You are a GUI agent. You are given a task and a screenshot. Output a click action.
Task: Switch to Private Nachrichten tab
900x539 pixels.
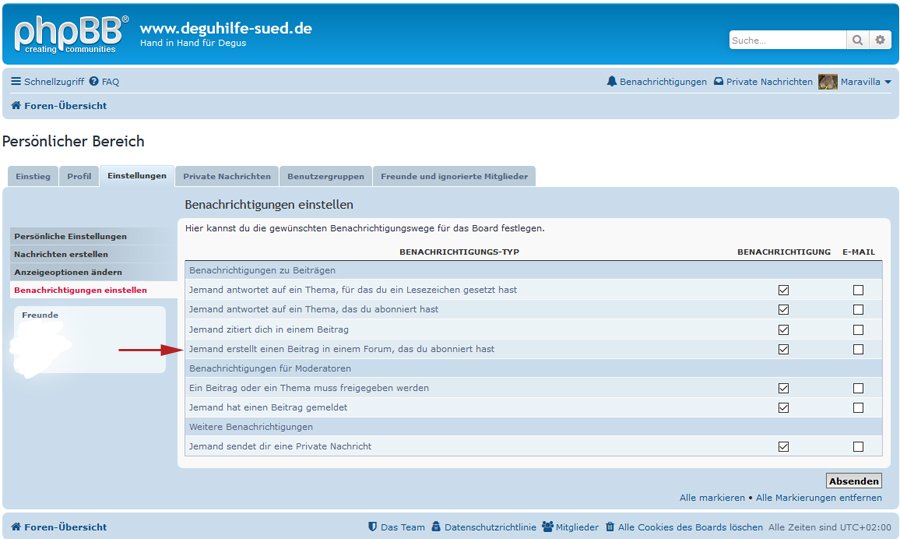[x=227, y=176]
